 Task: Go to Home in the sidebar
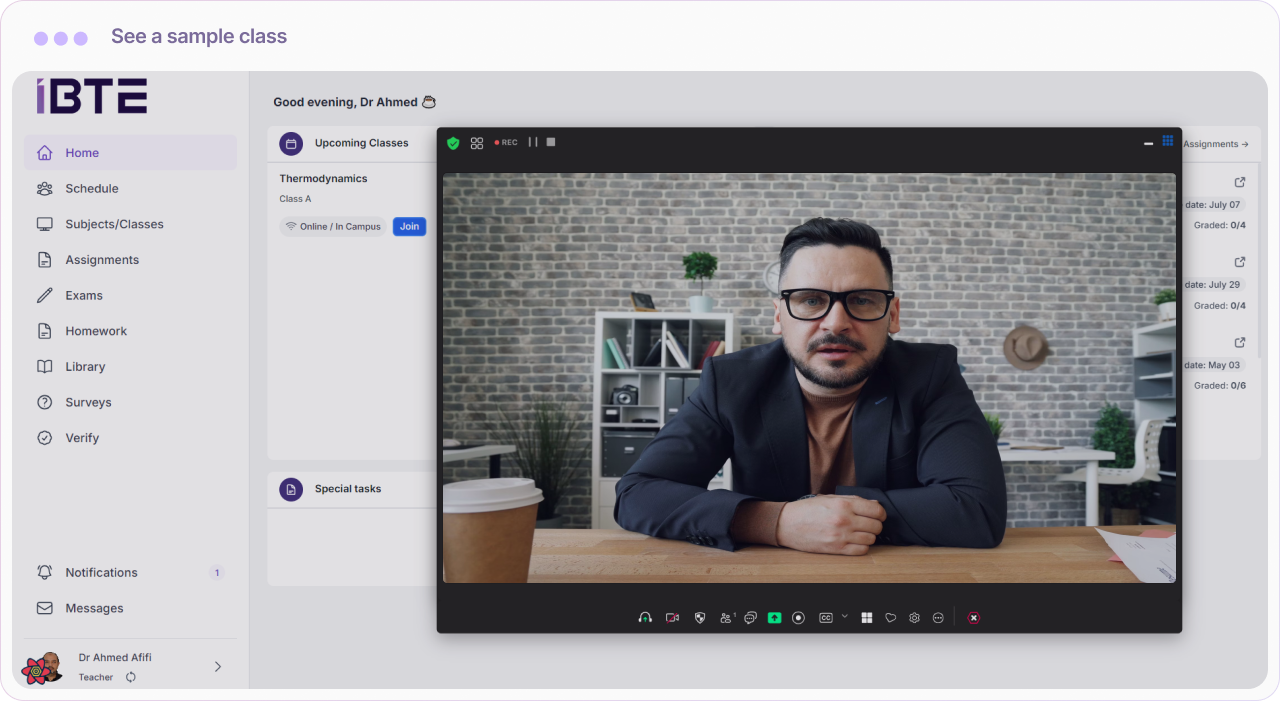pyautogui.click(x=130, y=153)
